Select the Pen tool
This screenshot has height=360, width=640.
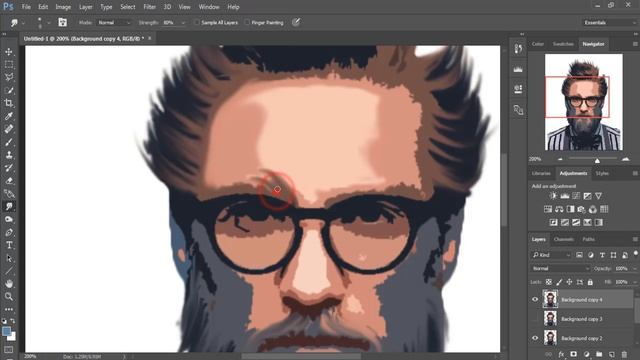coord(9,233)
